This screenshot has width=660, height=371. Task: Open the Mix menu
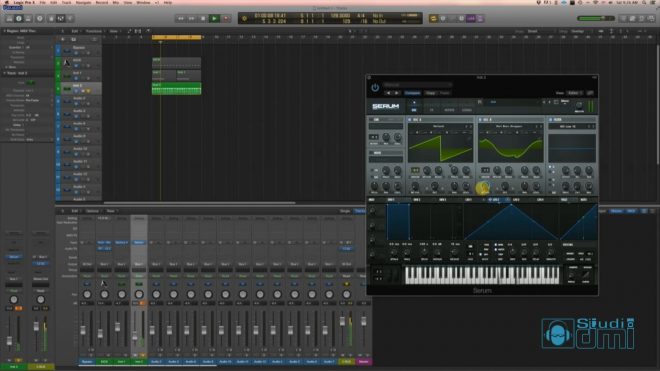click(116, 3)
